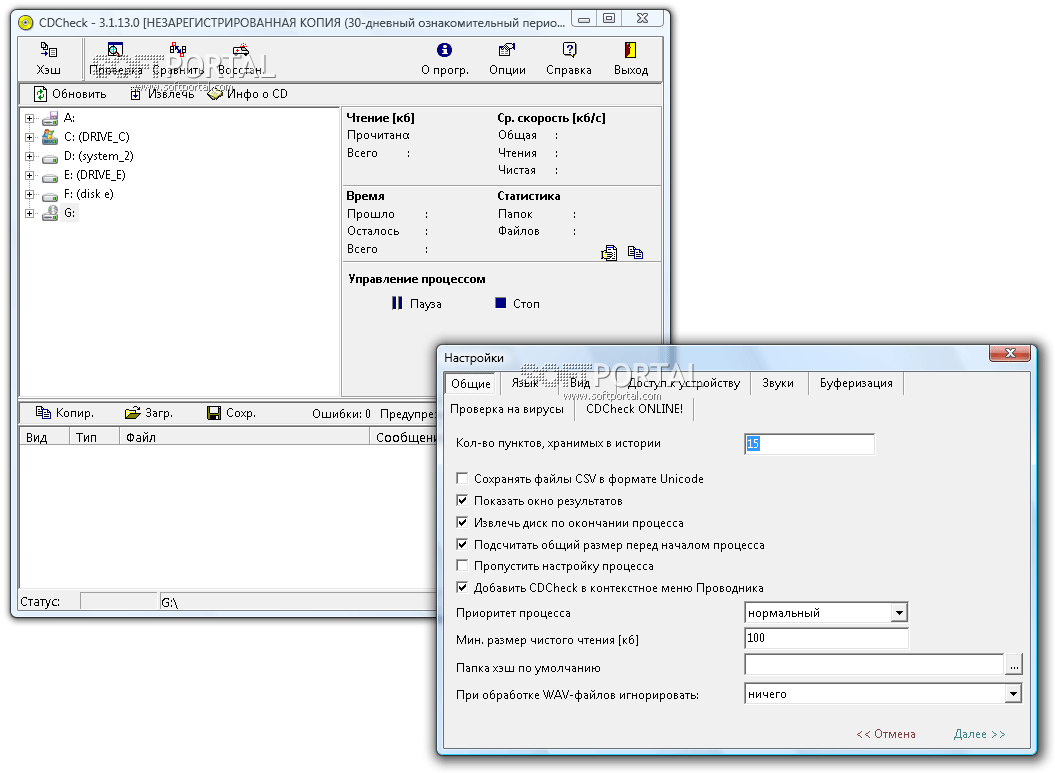Image resolution: width=1055 pixels, height=773 pixels.
Task: Click the history items count input field
Action: (x=809, y=443)
